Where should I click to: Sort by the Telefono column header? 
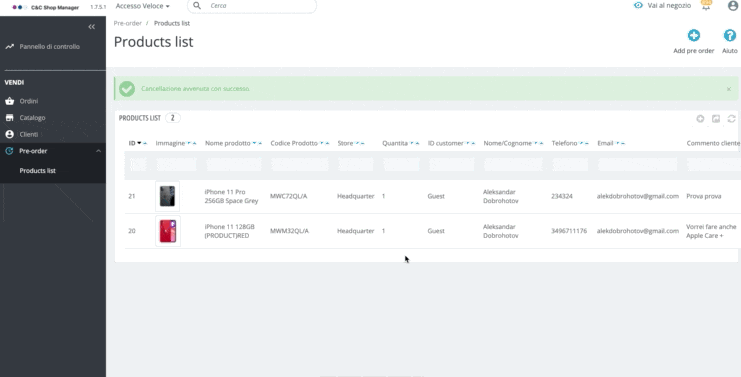564,143
